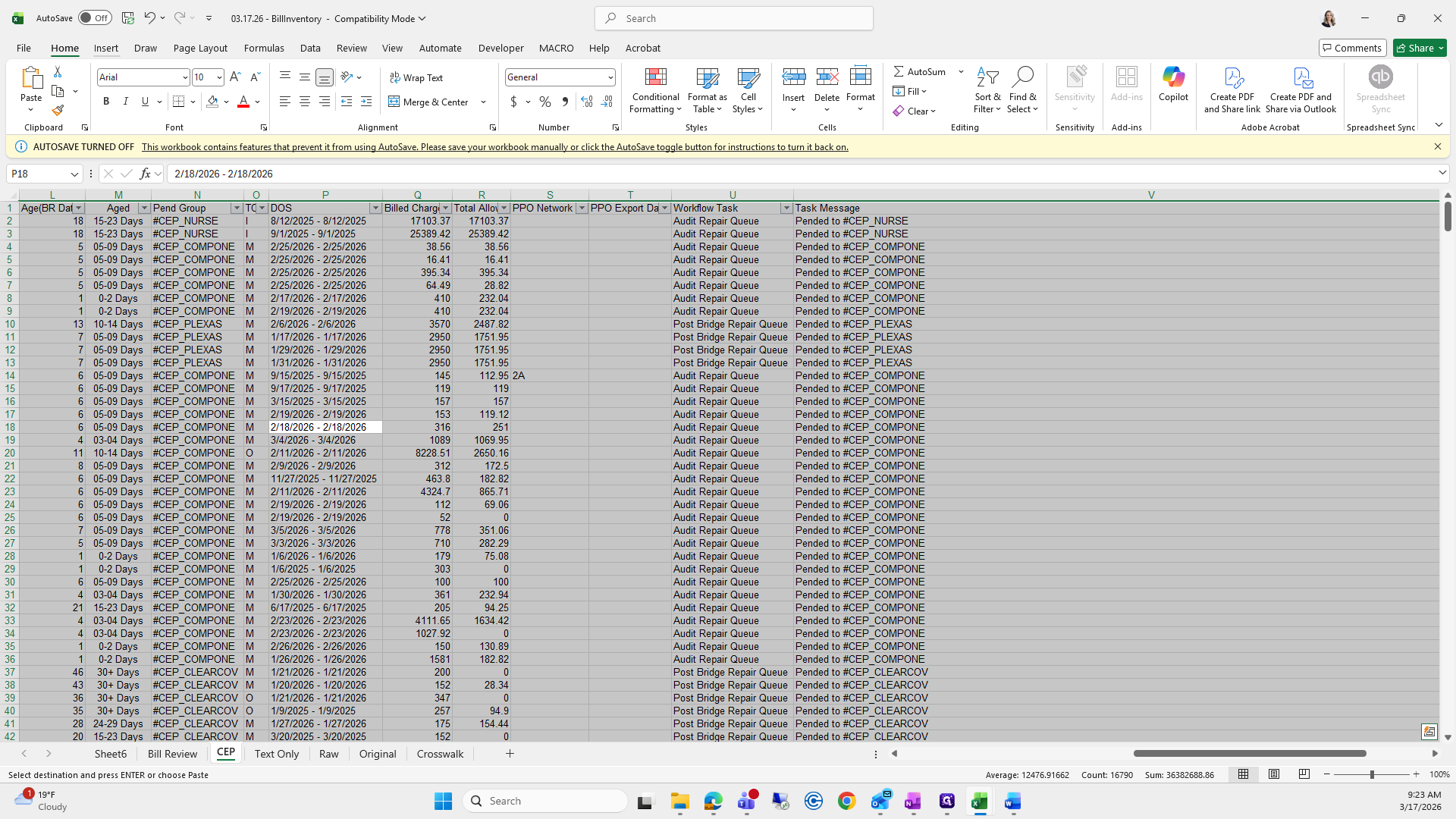Switch to the Bill Review sheet

[172, 754]
